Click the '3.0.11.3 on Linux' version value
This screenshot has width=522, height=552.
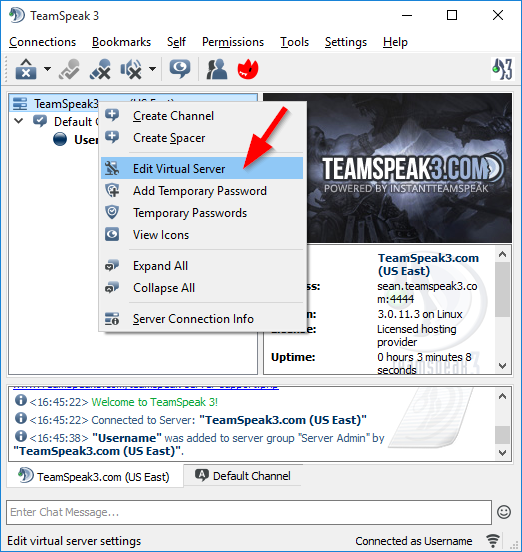click(420, 314)
